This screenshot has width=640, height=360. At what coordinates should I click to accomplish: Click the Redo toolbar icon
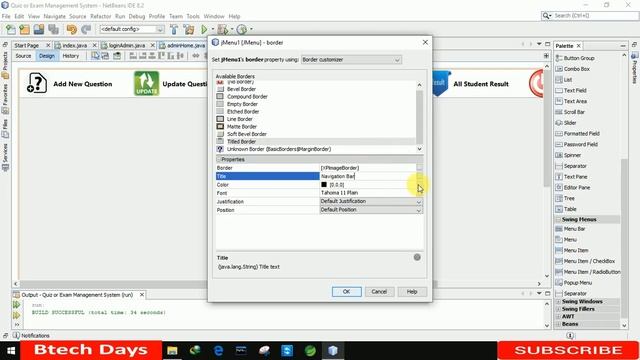[86, 29]
